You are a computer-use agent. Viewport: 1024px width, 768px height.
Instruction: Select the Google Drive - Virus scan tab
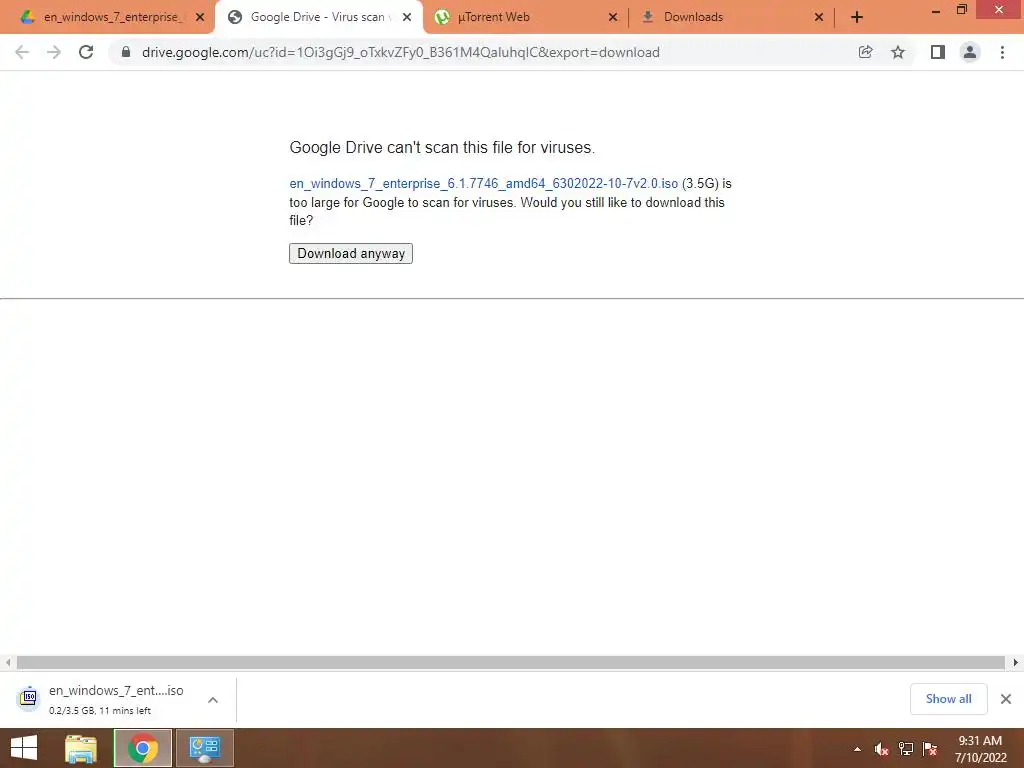(317, 17)
